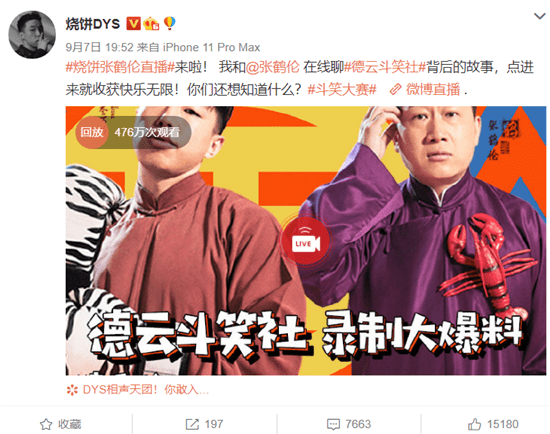The image size is (550, 434).
Task: Click the 9月7日 19:52 post timestamp
Action: click(x=100, y=47)
